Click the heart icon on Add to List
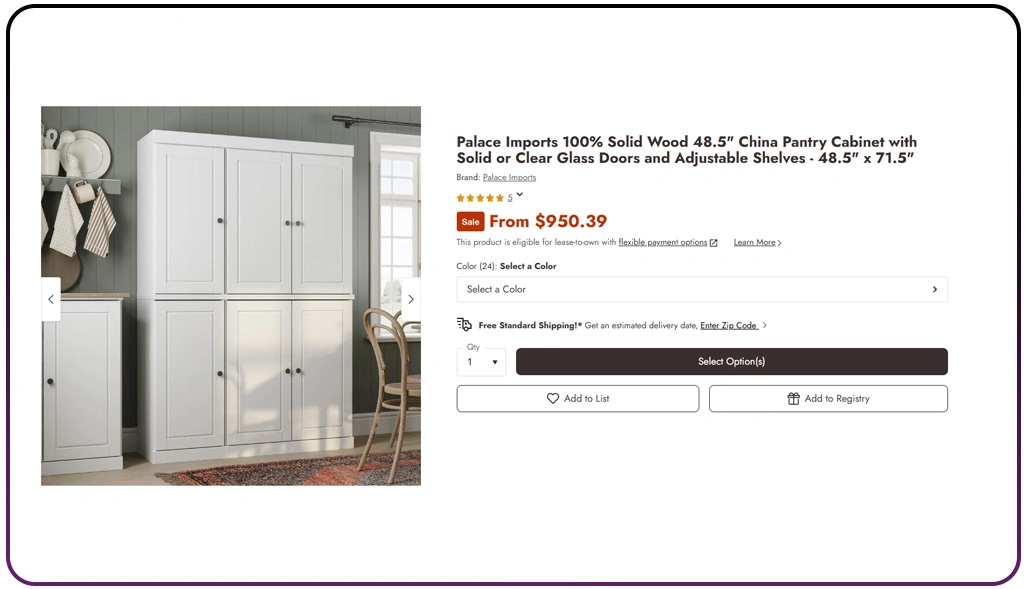Screen dimensions: 1026x589 (x=553, y=399)
